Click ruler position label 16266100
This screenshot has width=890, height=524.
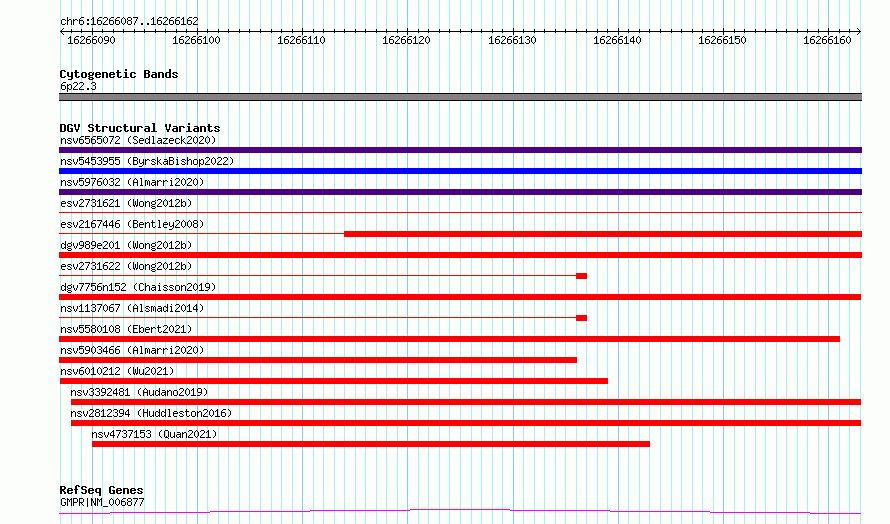pyautogui.click(x=196, y=40)
